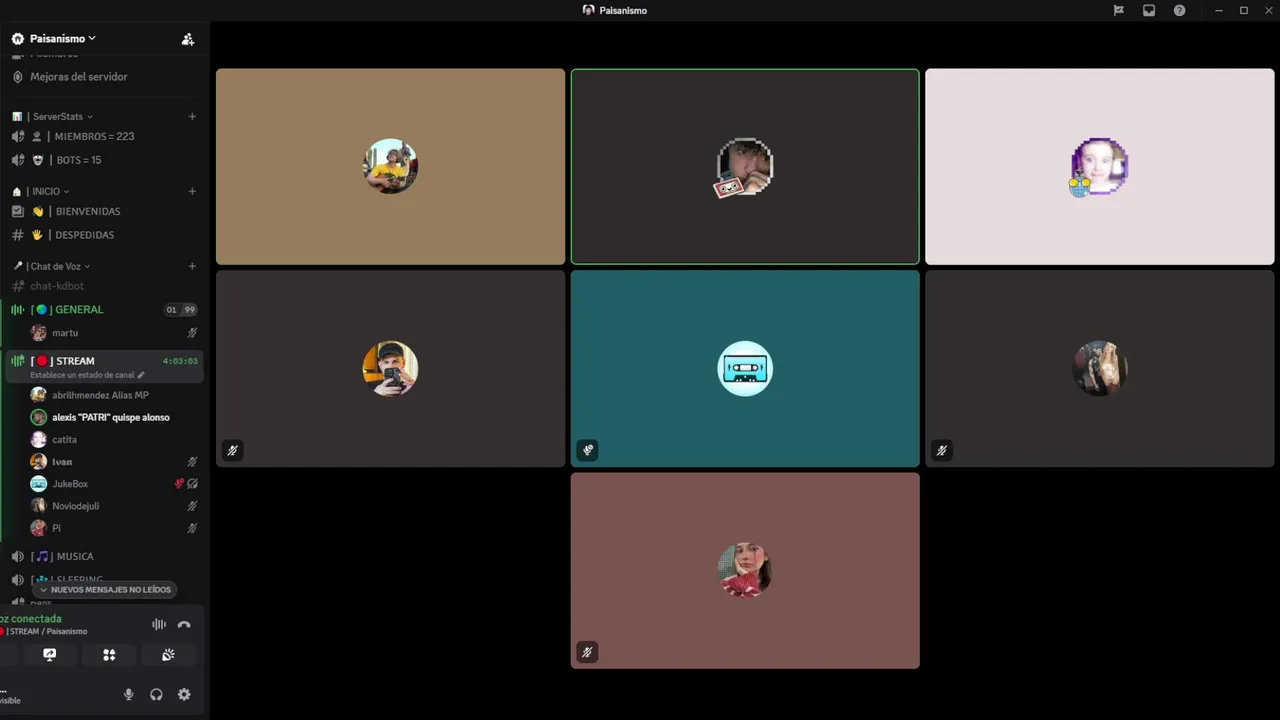Click the red muted mic beside JukeBox
Screen dimensions: 1280x720
[179, 484]
